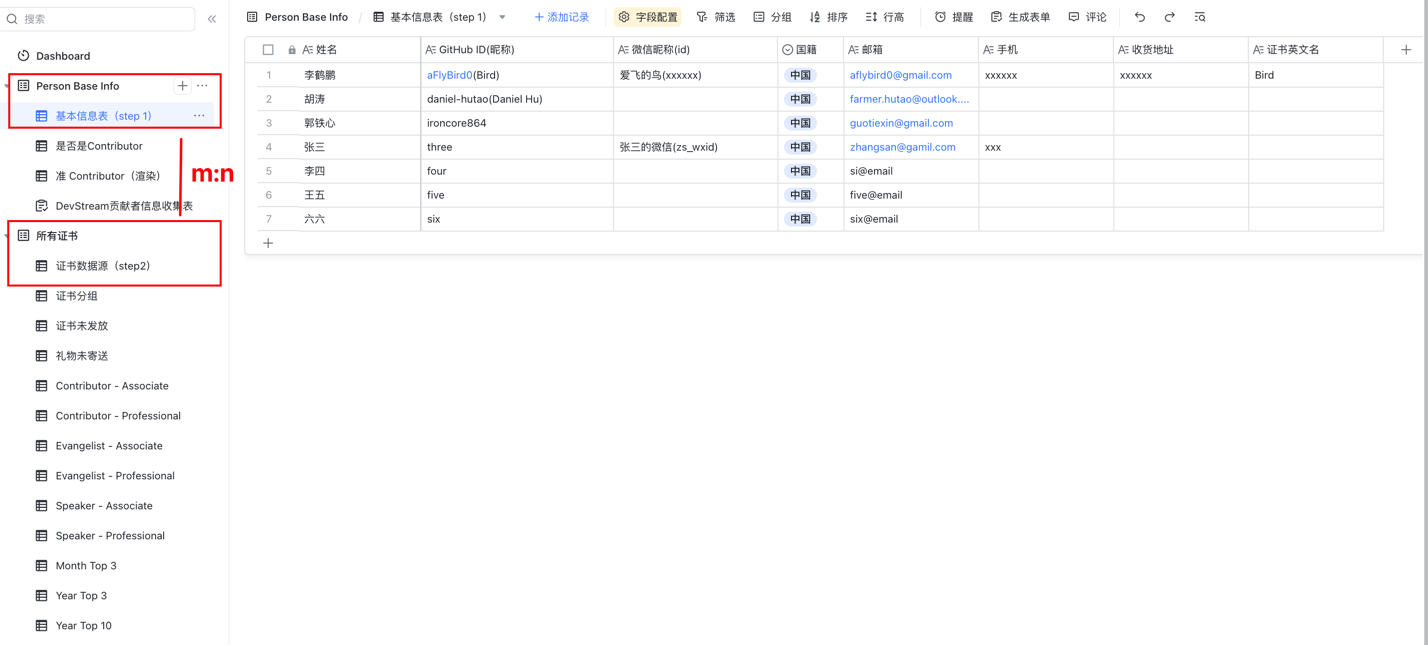Open view dropdown next to 基本信息表 (step 1)

[502, 17]
